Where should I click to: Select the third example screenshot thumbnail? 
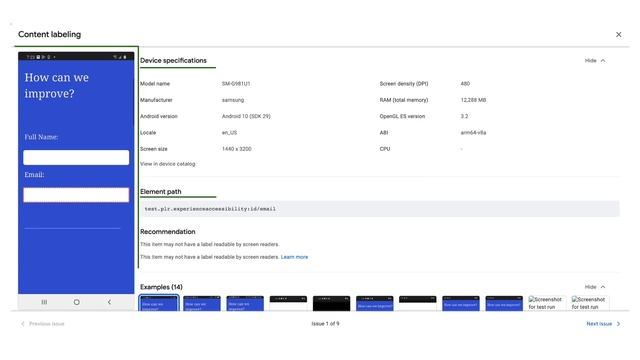(245, 303)
